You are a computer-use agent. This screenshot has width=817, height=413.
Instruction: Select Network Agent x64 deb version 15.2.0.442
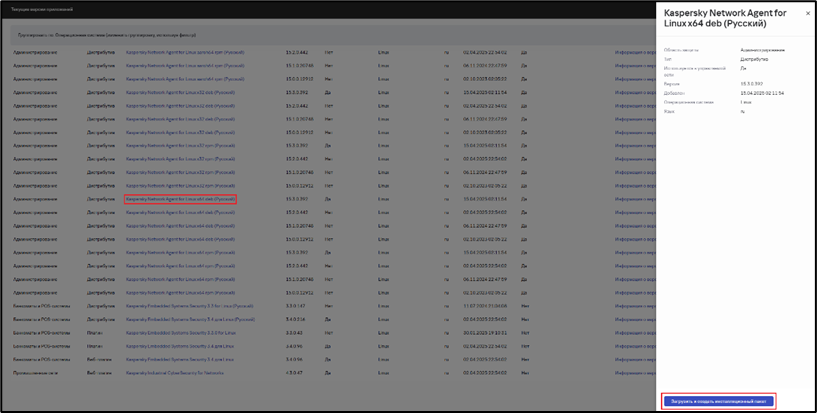(x=180, y=212)
